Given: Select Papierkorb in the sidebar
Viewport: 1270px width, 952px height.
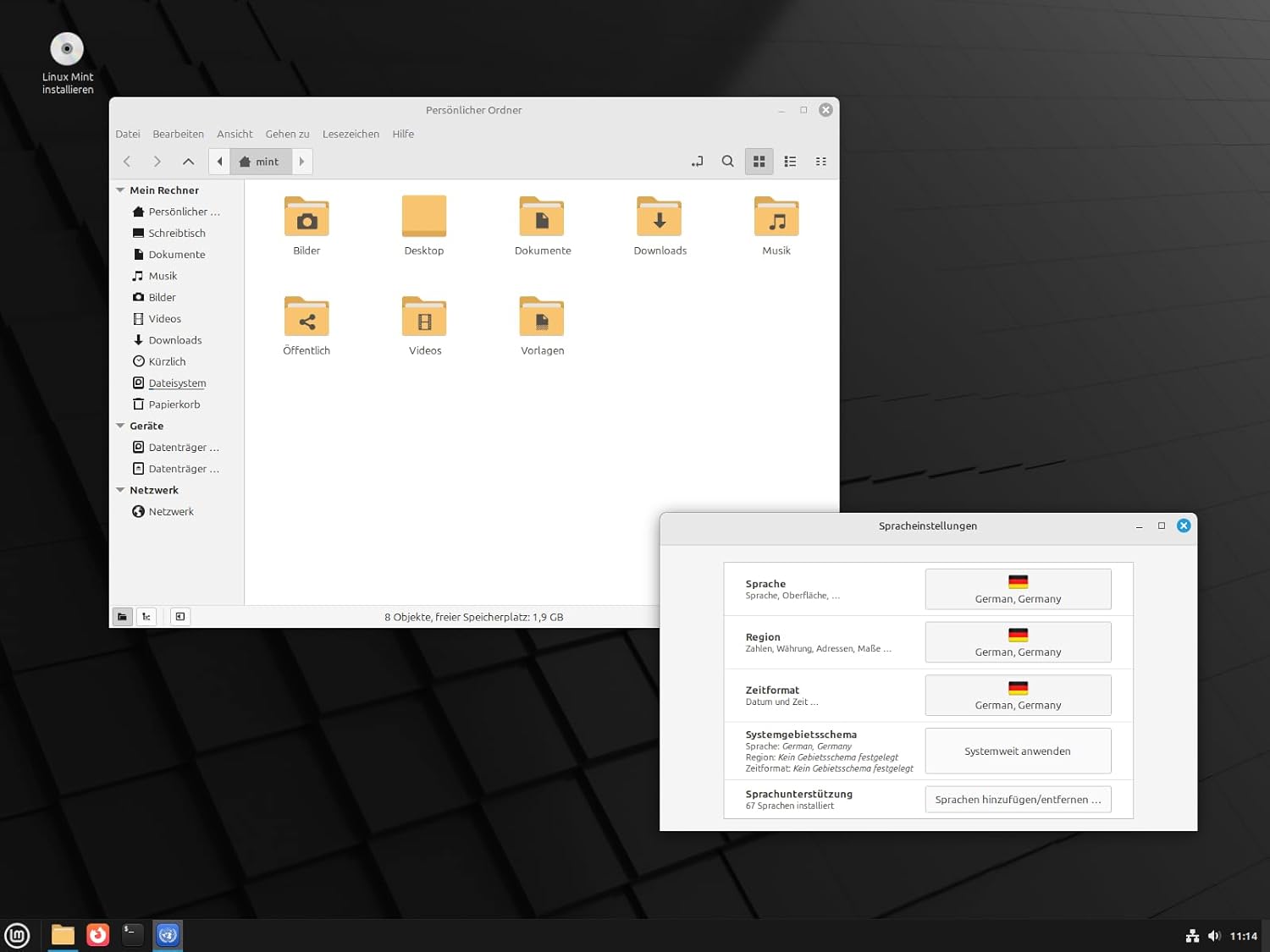Looking at the screenshot, I should [174, 404].
